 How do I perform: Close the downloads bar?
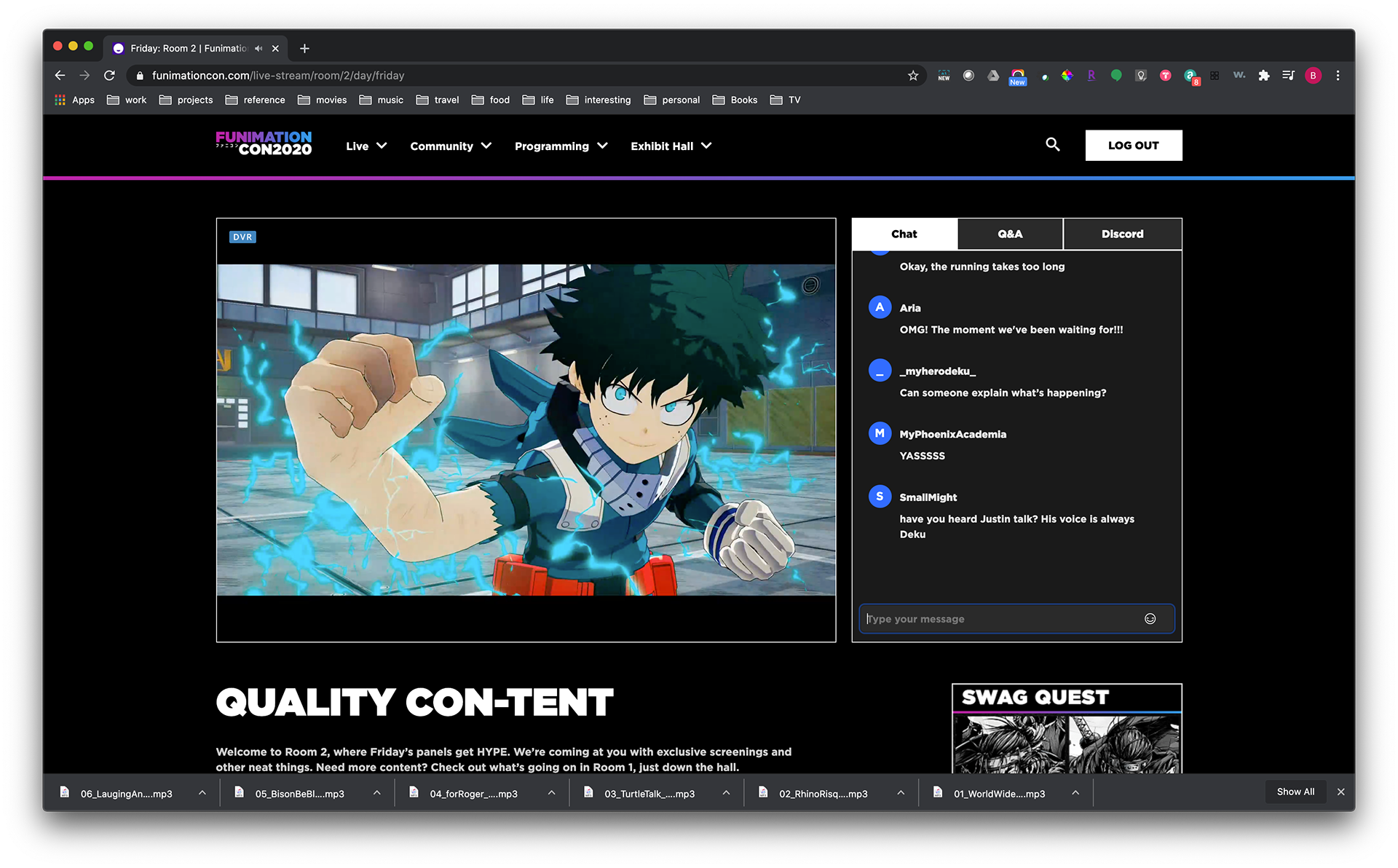[x=1340, y=792]
